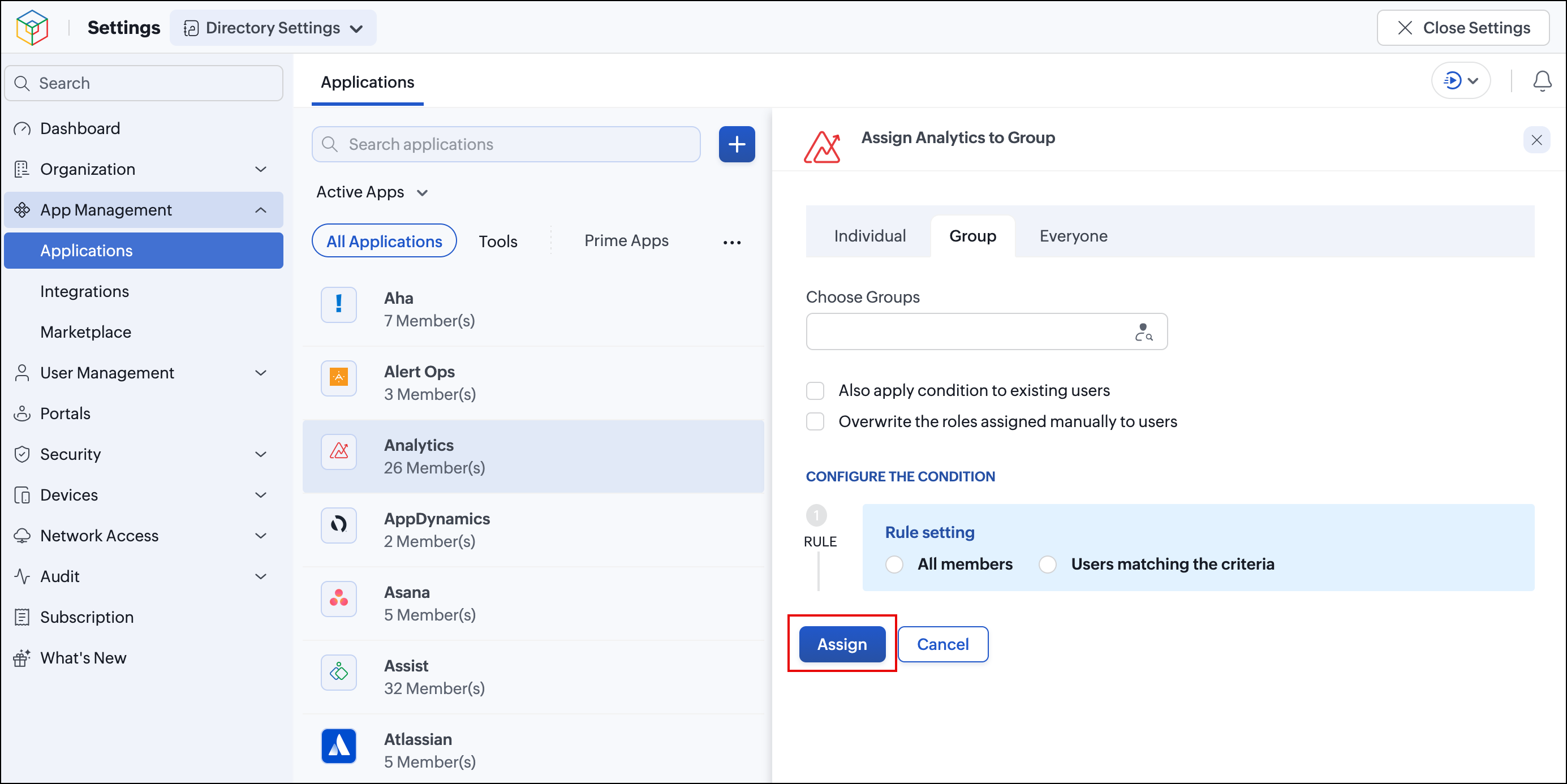
Task: Select the Alert Ops 3 Member(s) row
Action: click(x=533, y=382)
